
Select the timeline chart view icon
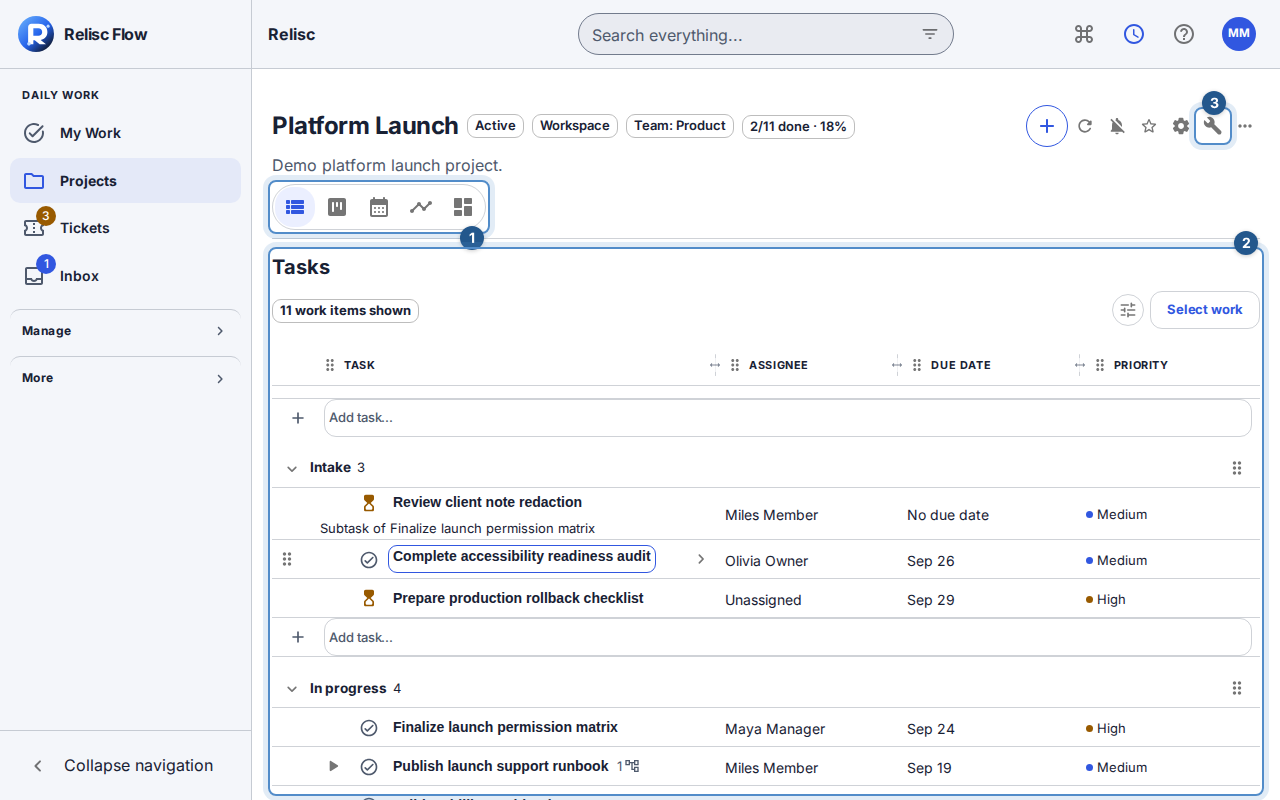(421, 207)
